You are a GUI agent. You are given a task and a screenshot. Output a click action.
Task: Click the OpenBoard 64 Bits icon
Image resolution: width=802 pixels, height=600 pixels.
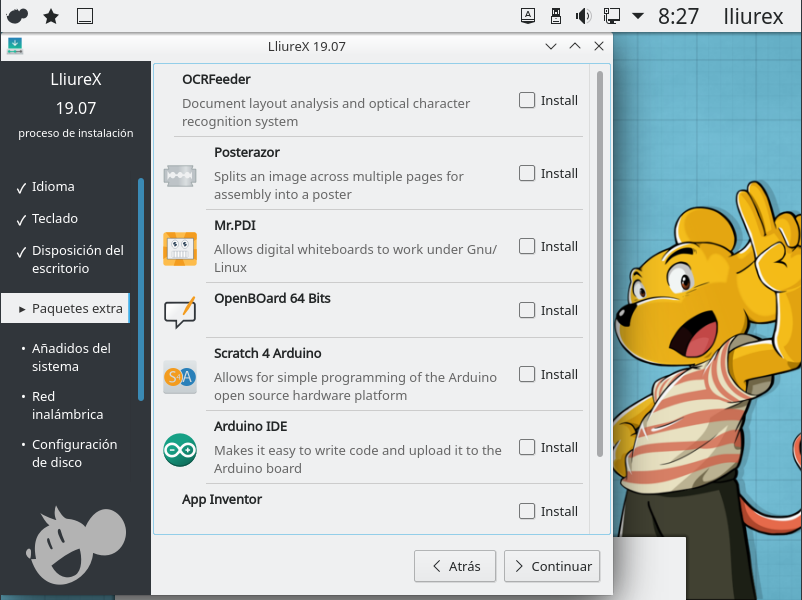tap(180, 312)
